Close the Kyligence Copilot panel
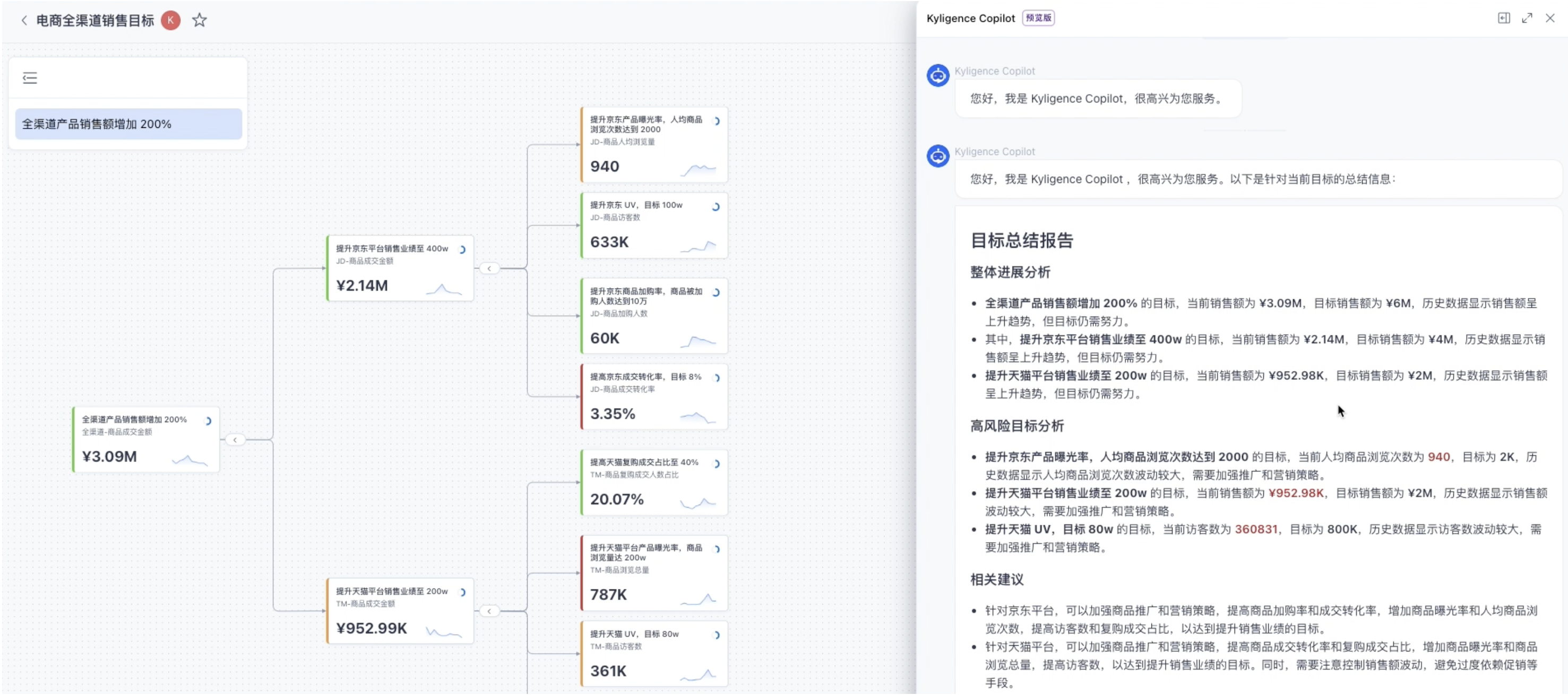Image resolution: width=1568 pixels, height=695 pixels. tap(1550, 18)
